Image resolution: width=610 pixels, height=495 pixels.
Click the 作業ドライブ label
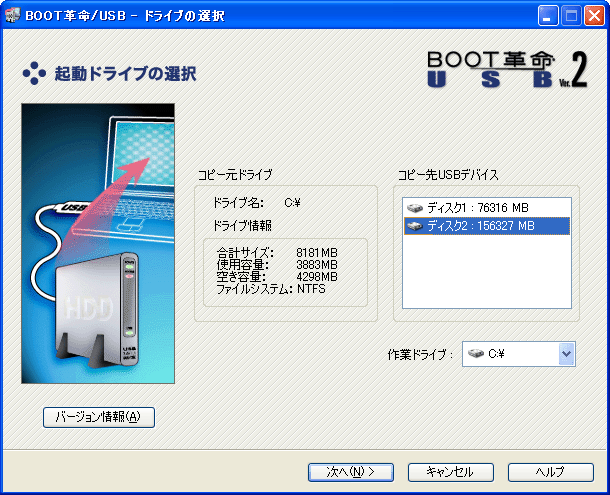[420, 355]
